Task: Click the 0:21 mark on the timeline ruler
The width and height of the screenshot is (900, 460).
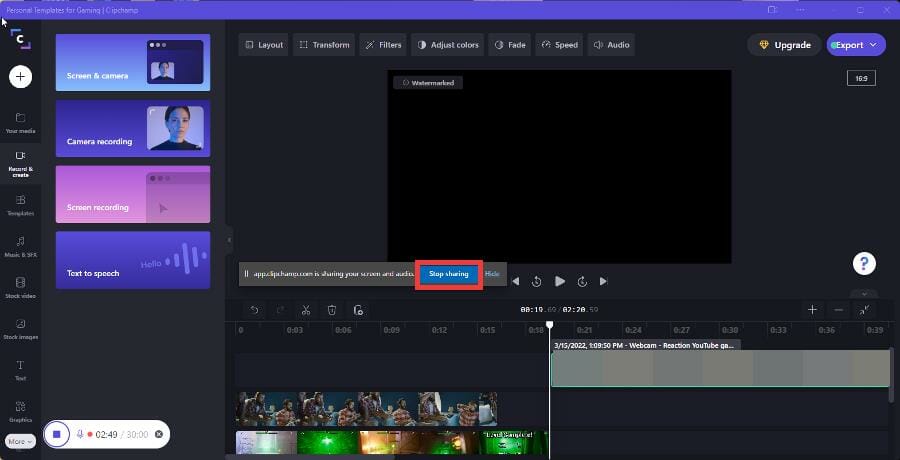Action: [584, 330]
